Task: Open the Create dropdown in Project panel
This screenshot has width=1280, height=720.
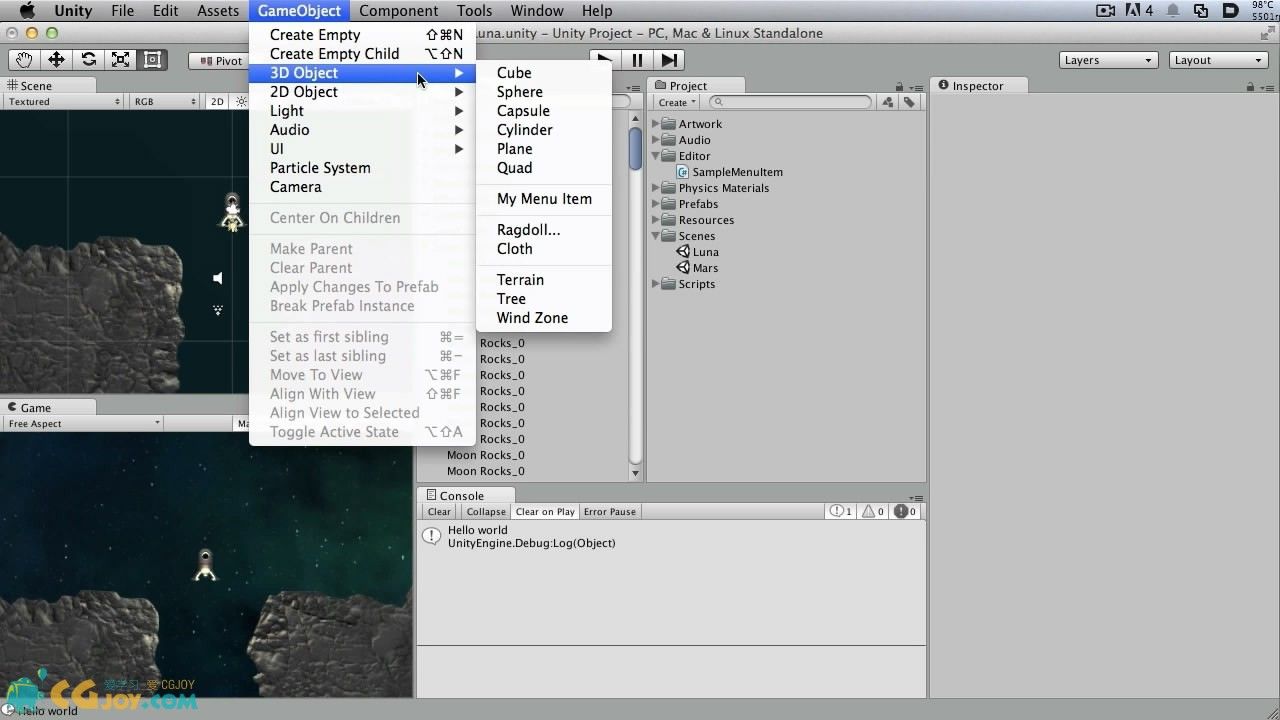Action: [677, 102]
